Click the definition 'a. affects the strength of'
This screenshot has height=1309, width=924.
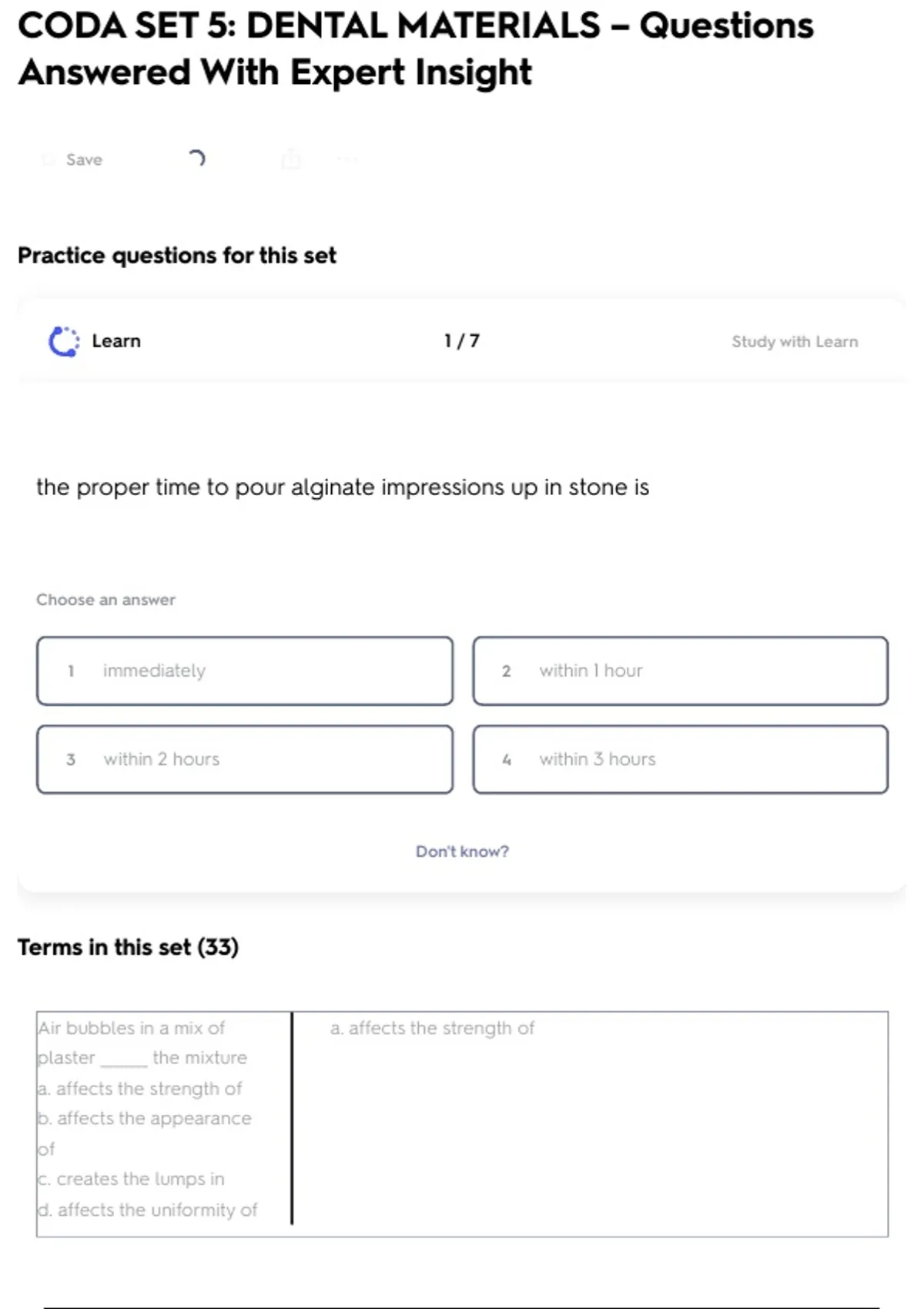(432, 1028)
